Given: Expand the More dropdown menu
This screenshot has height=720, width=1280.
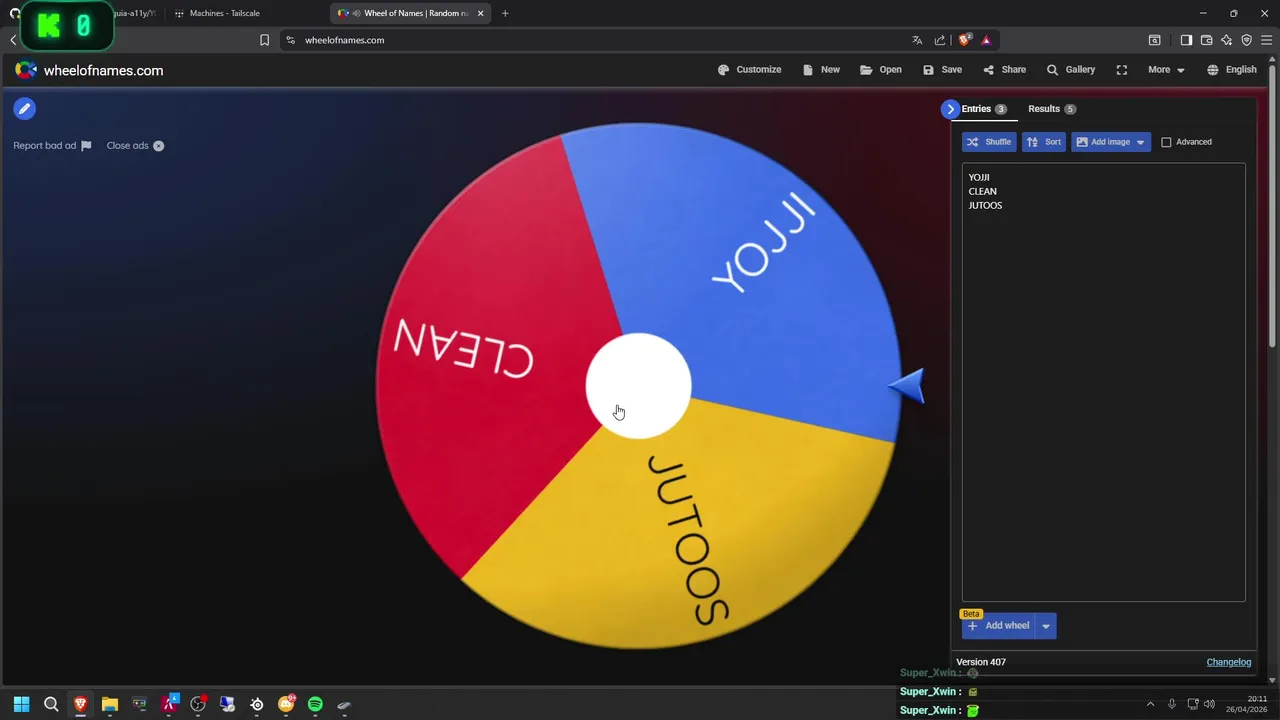Looking at the screenshot, I should coord(1166,70).
